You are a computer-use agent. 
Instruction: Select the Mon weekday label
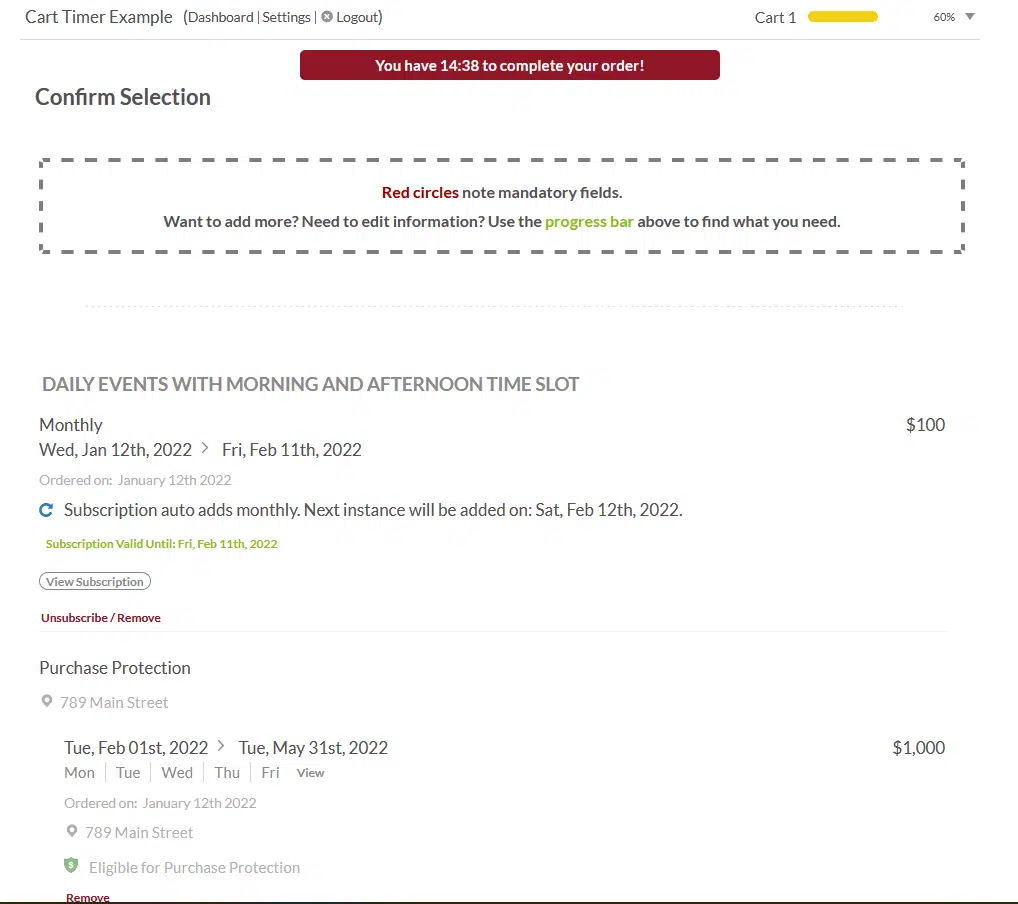click(80, 773)
